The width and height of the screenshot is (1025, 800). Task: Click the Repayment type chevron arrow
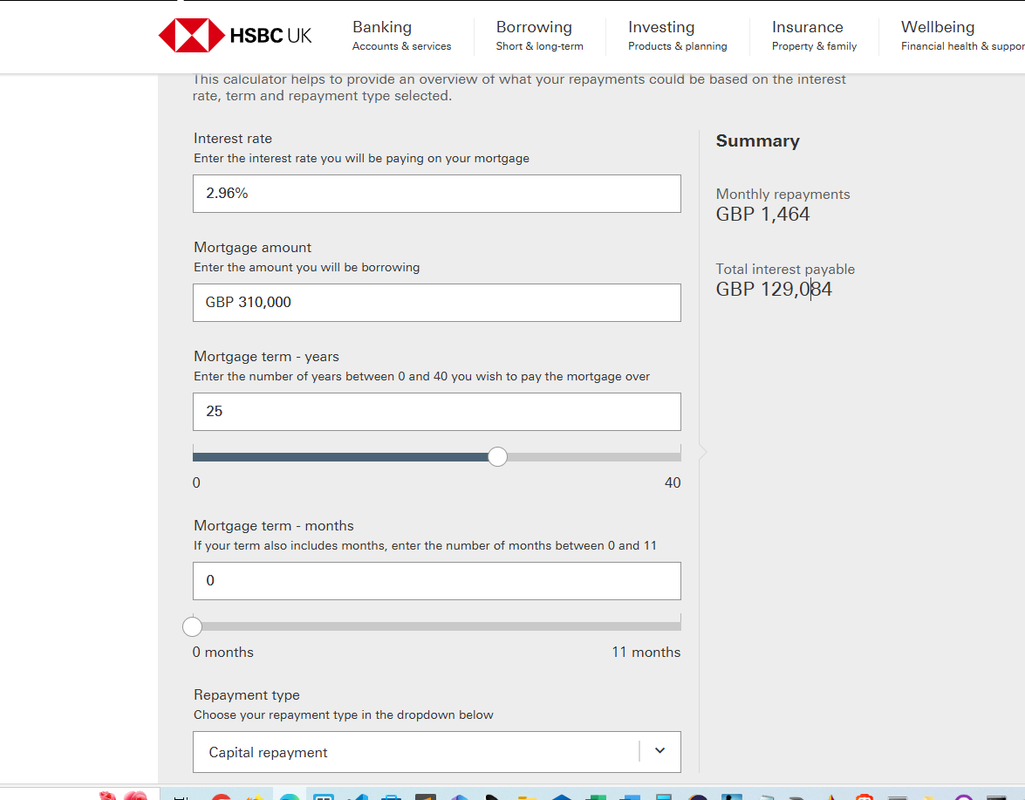point(660,751)
